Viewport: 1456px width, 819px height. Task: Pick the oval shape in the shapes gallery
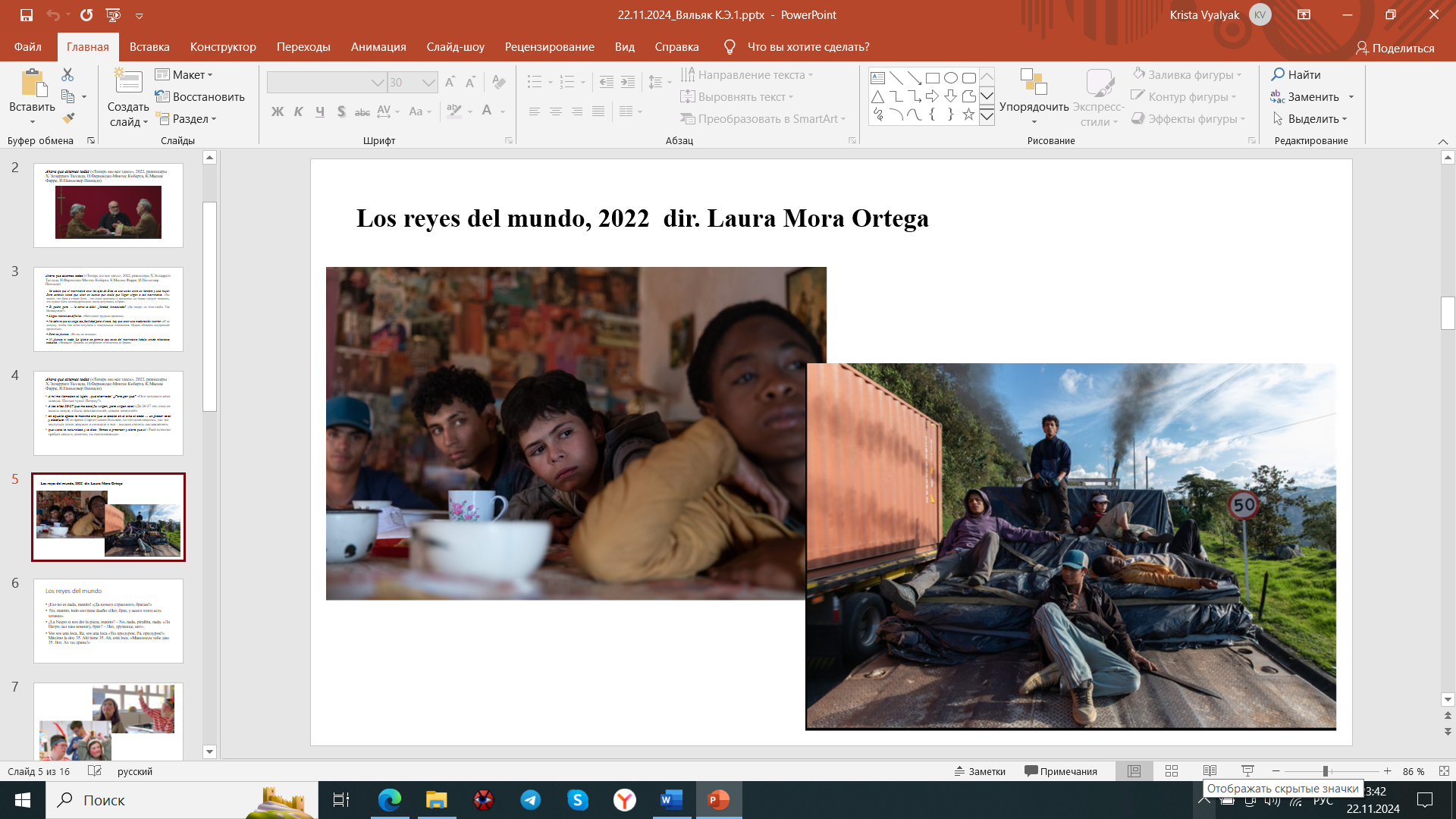coord(951,78)
